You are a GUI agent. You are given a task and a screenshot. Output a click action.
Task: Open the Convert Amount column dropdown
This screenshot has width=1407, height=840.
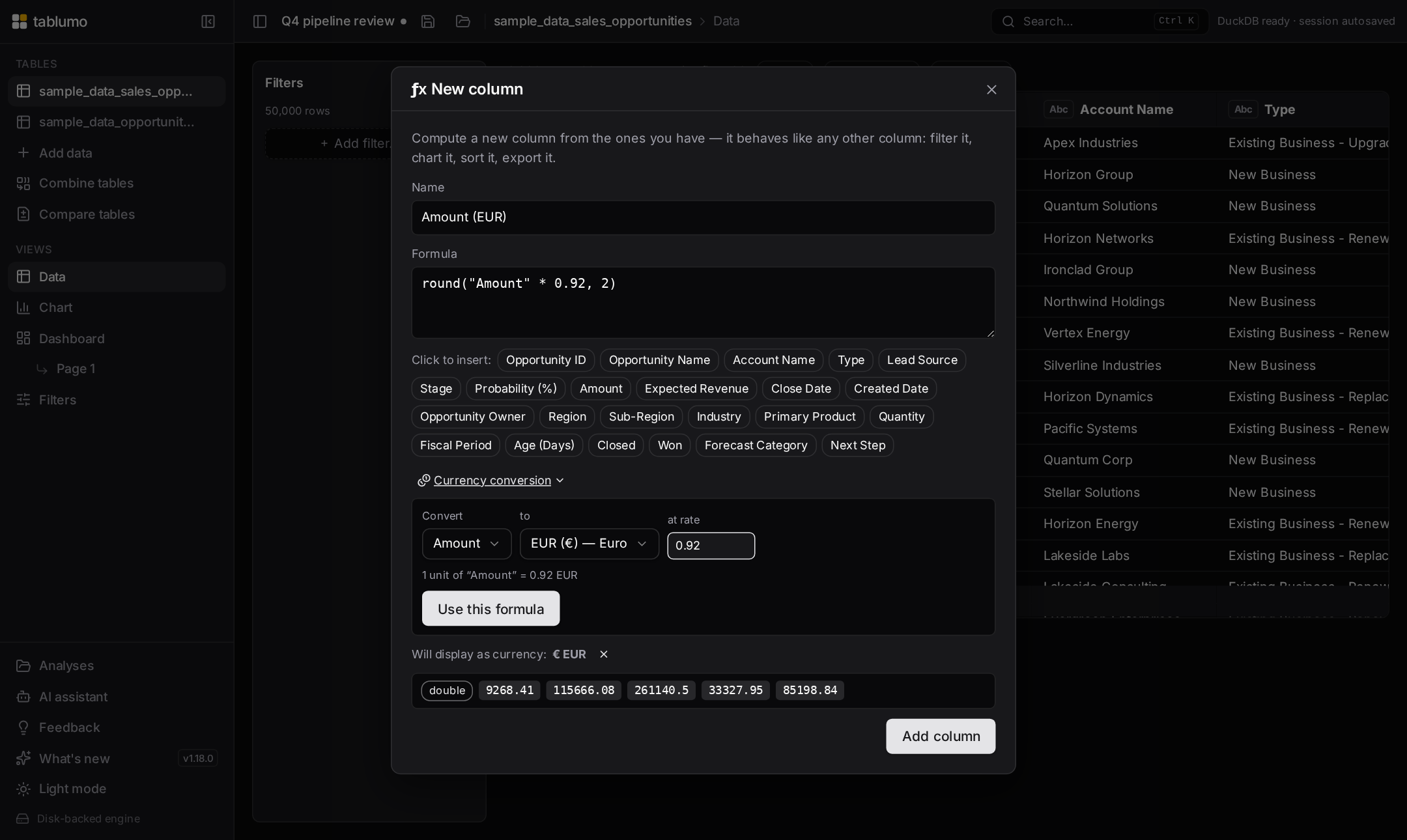click(x=466, y=544)
